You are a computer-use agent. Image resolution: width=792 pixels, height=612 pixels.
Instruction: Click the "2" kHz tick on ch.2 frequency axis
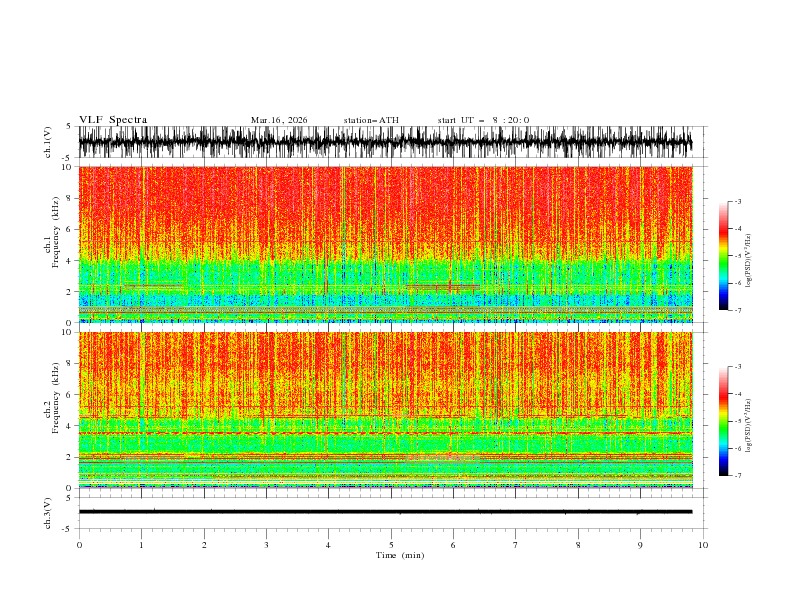tap(69, 457)
